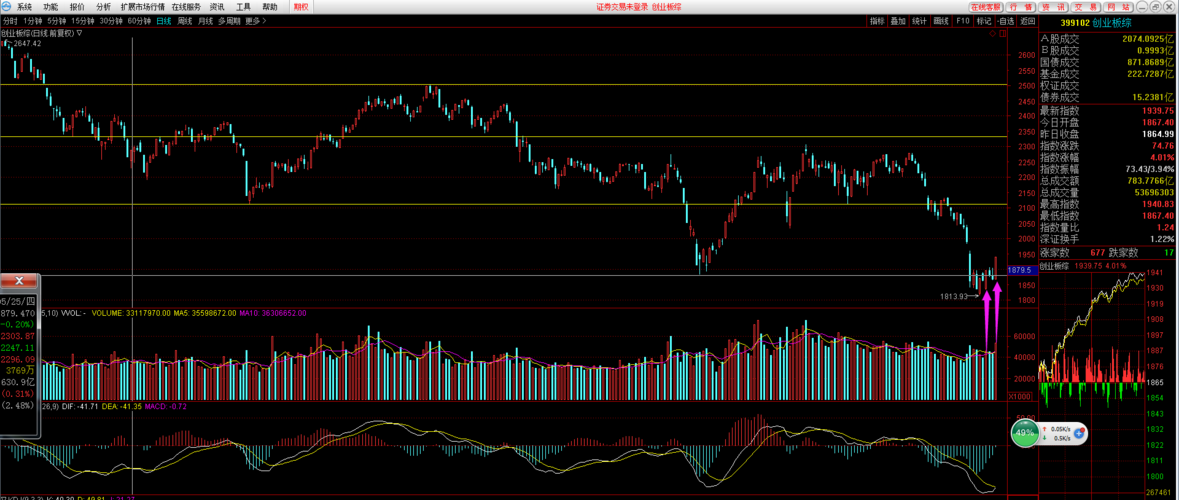Screen dimensions: 1179x500
Task: Switch to 周线 weekly chart period
Action: [x=185, y=20]
